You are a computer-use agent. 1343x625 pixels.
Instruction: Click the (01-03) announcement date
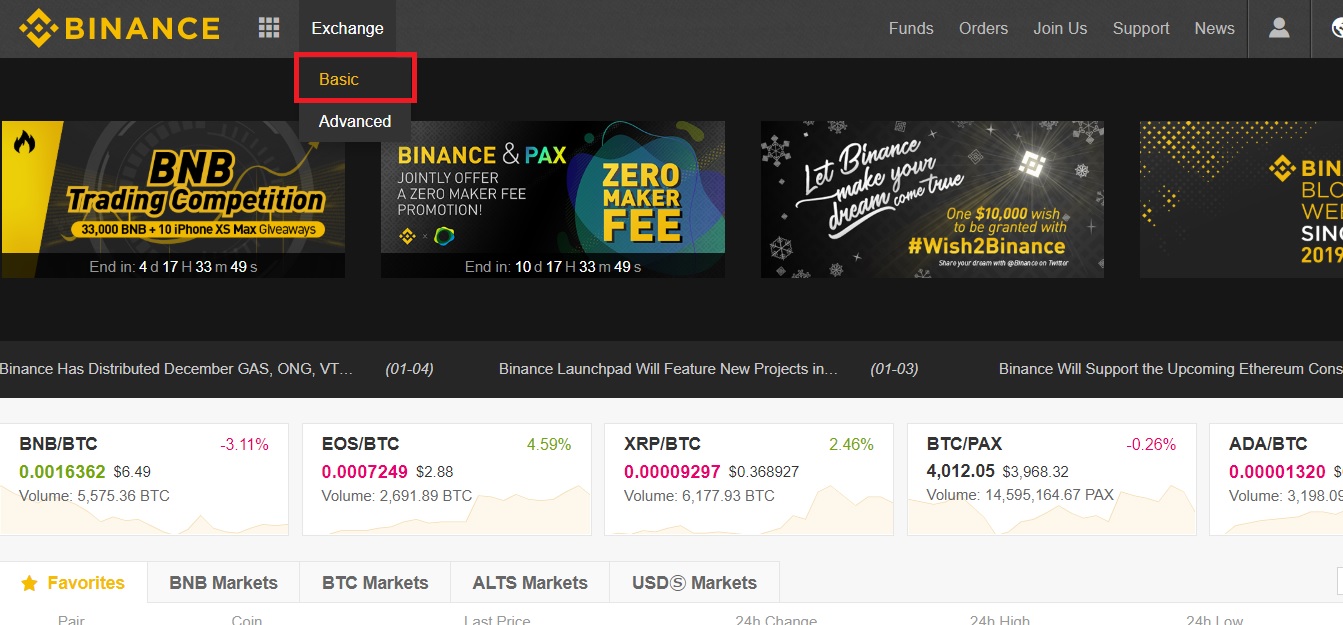click(x=894, y=369)
